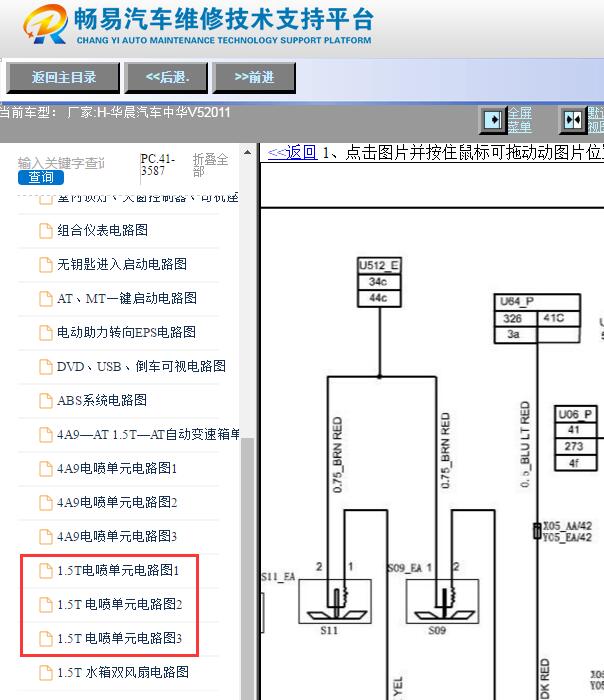The height and width of the screenshot is (700, 604).
Task: Click document icon beside 4A9电喷单元电路图2
Action: (x=46, y=503)
